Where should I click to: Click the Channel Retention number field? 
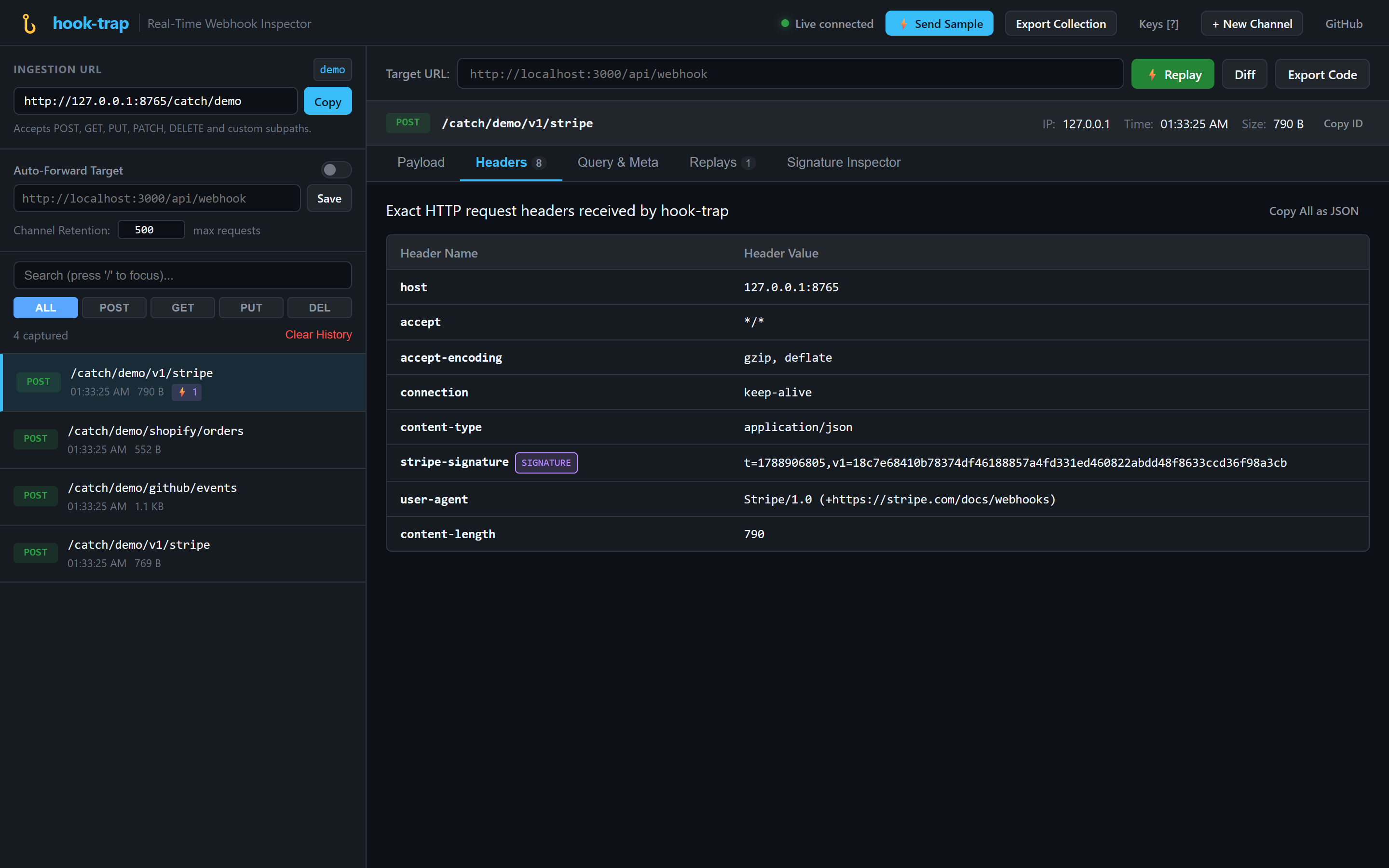click(x=151, y=230)
